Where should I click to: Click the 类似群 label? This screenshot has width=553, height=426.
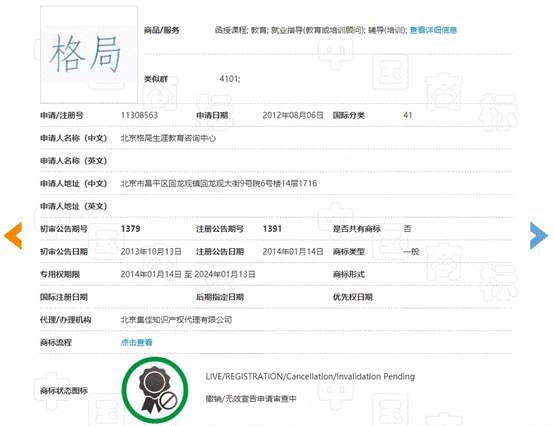(x=156, y=79)
